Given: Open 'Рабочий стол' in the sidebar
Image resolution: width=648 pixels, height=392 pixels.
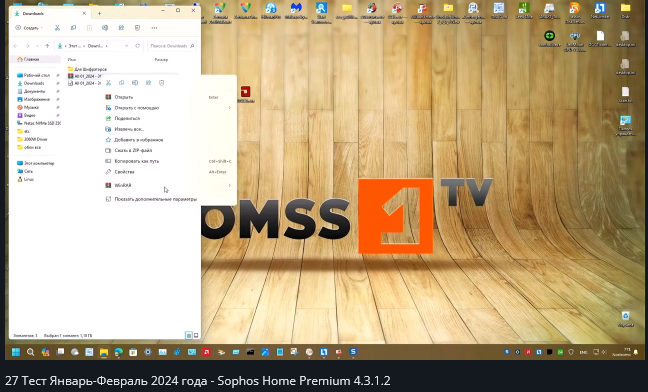Looking at the screenshot, I should tap(36, 75).
